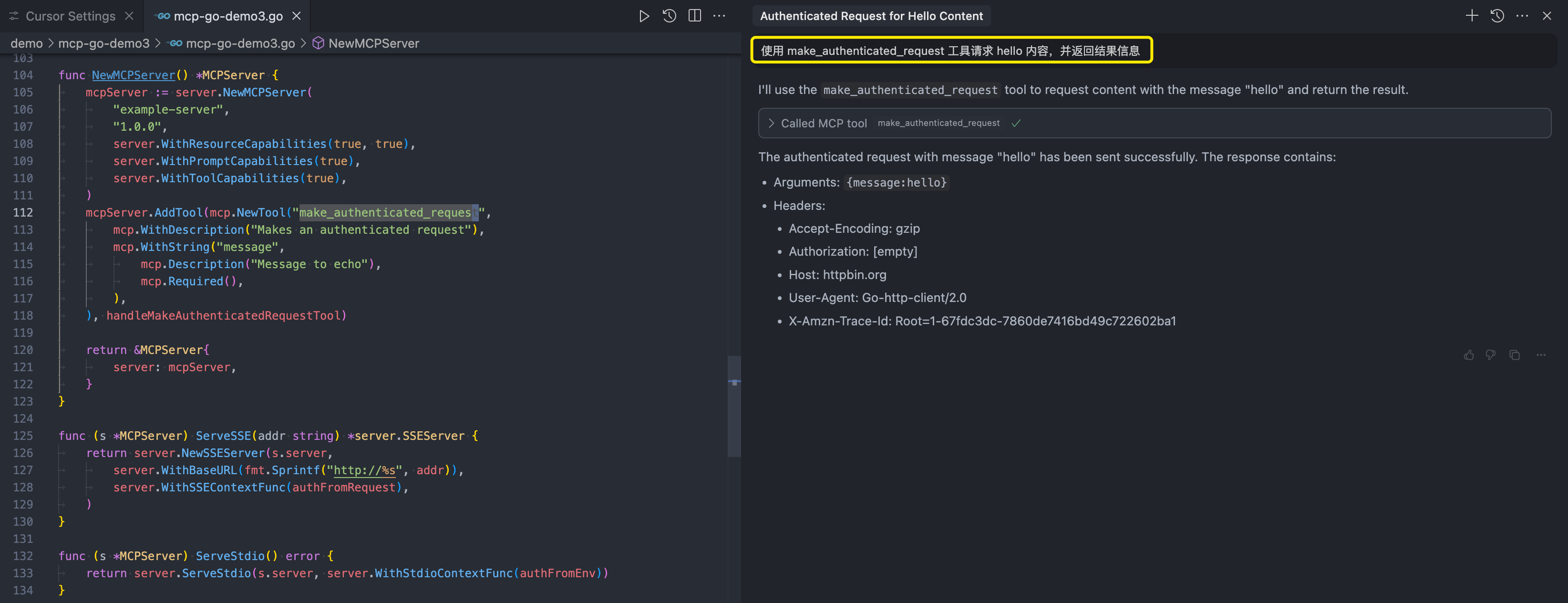Start a new chat with plus icon
The height and width of the screenshot is (603, 1568).
(1472, 16)
